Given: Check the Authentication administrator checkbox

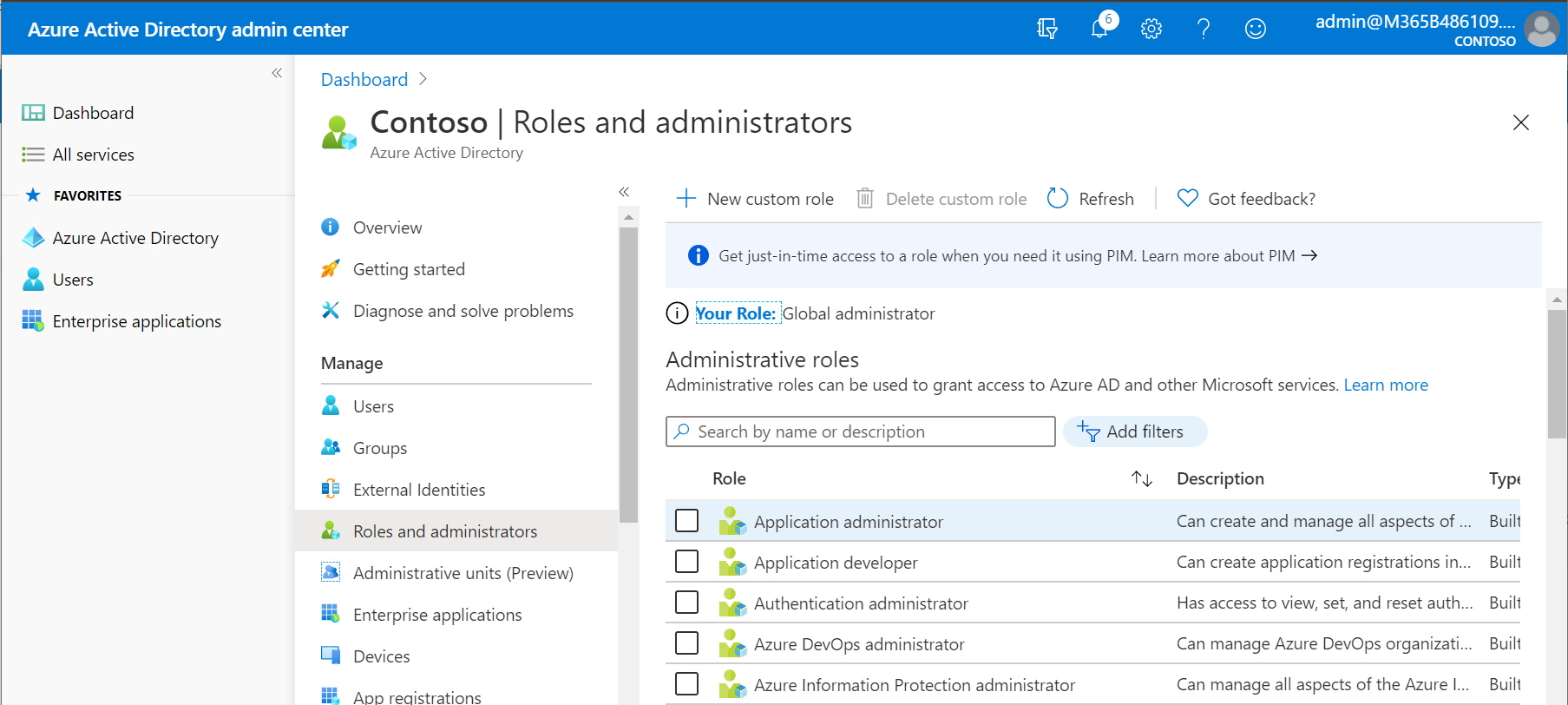Looking at the screenshot, I should coord(686,603).
